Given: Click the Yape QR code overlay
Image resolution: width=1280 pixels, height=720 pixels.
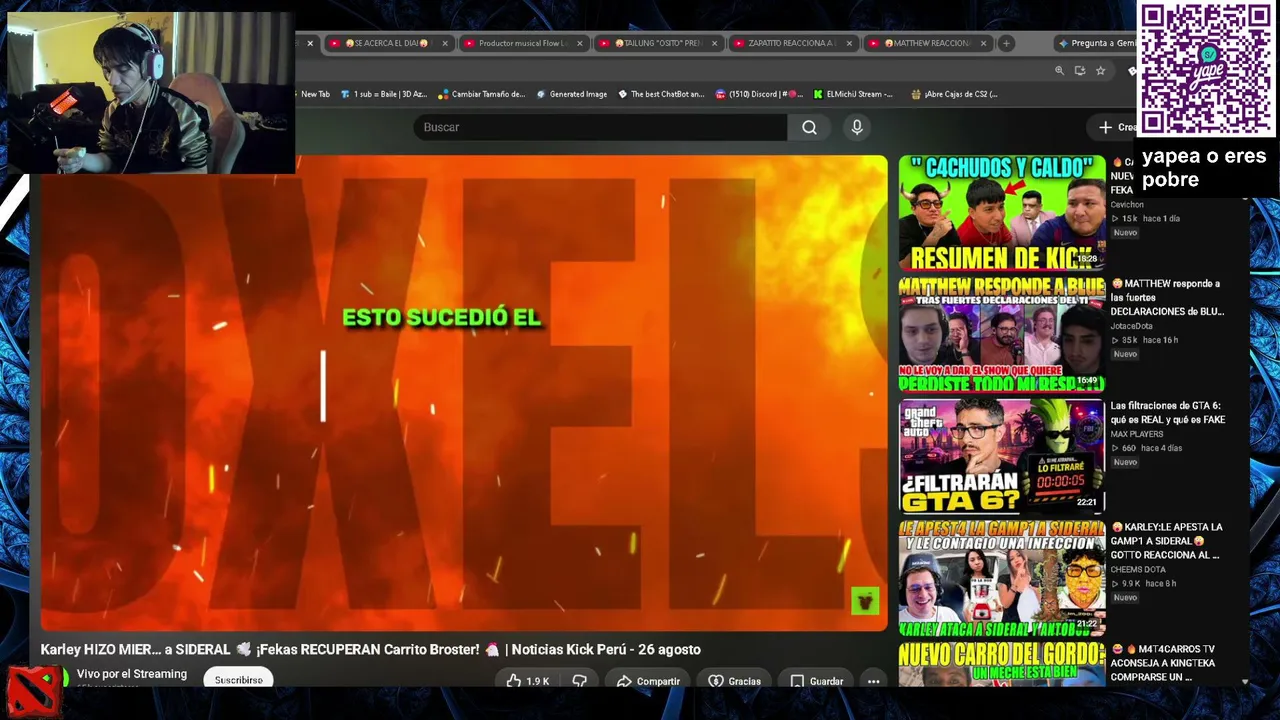Looking at the screenshot, I should (x=1207, y=69).
